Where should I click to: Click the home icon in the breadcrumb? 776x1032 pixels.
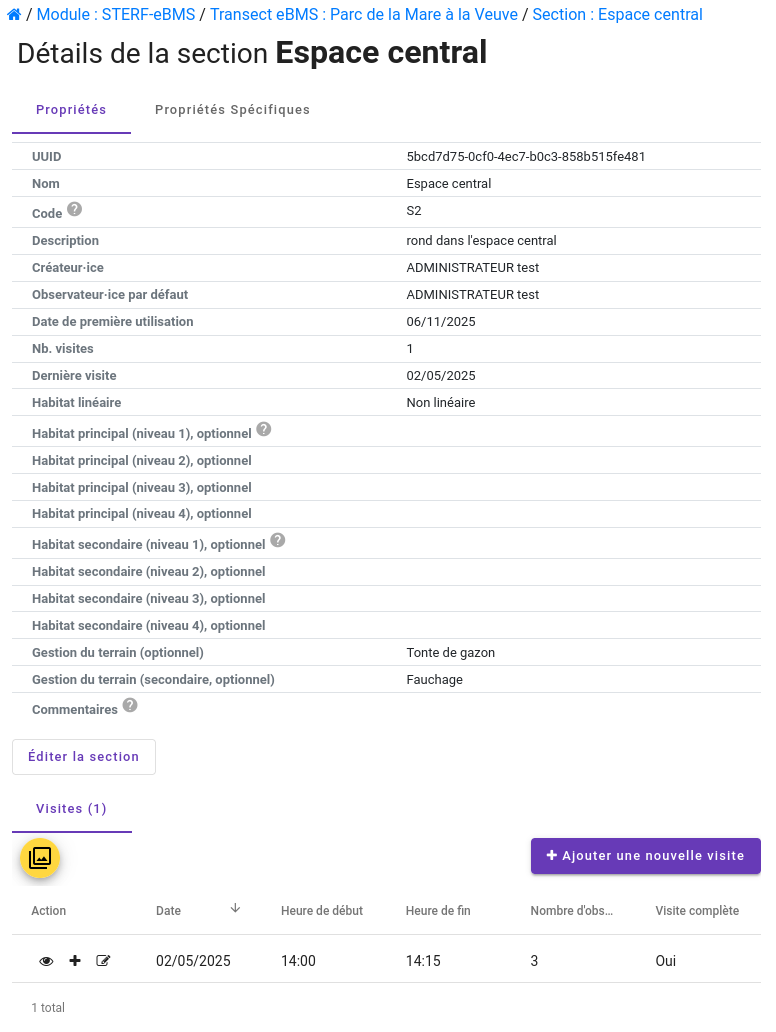point(13,14)
